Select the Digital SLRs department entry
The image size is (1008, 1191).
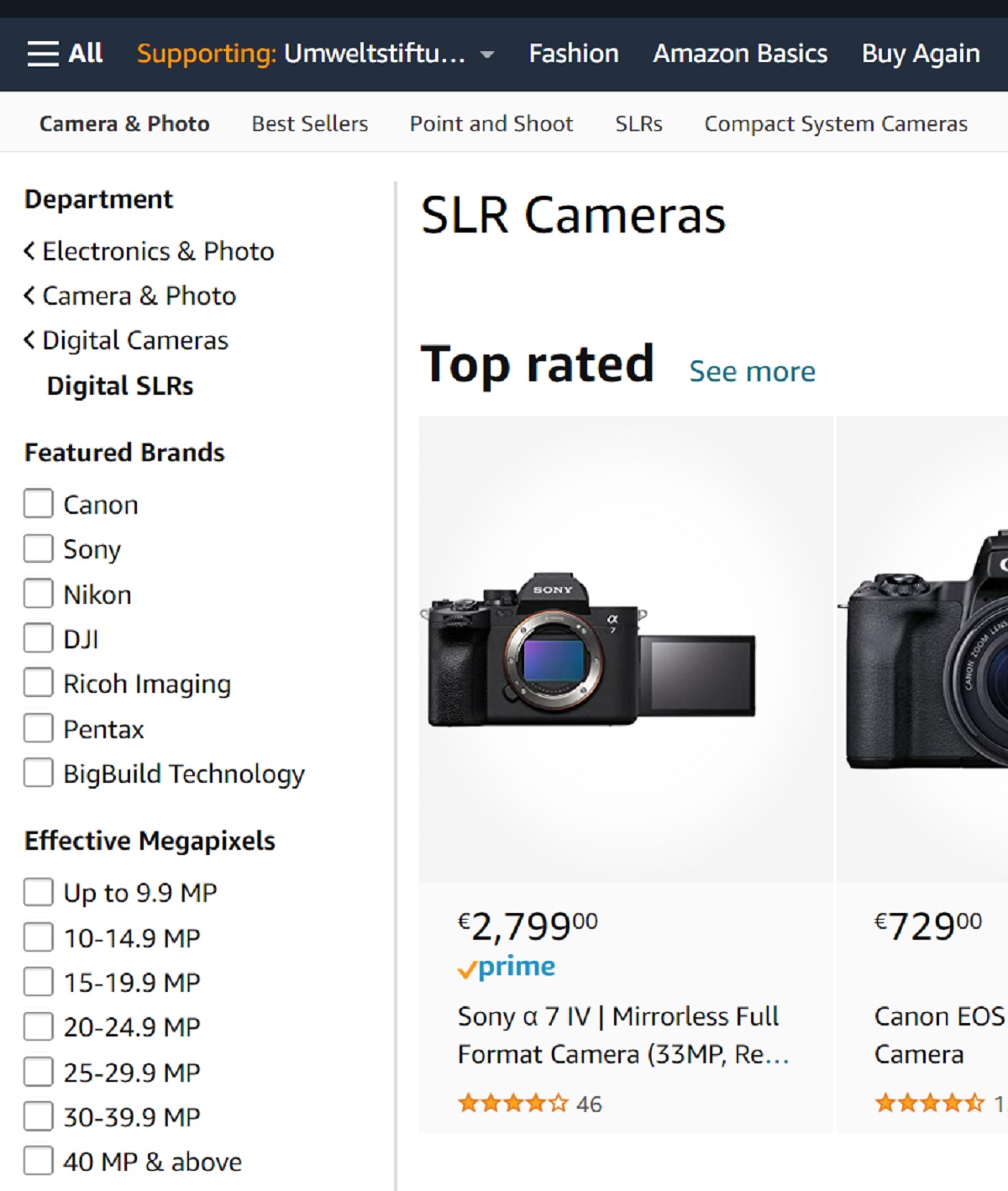point(120,386)
